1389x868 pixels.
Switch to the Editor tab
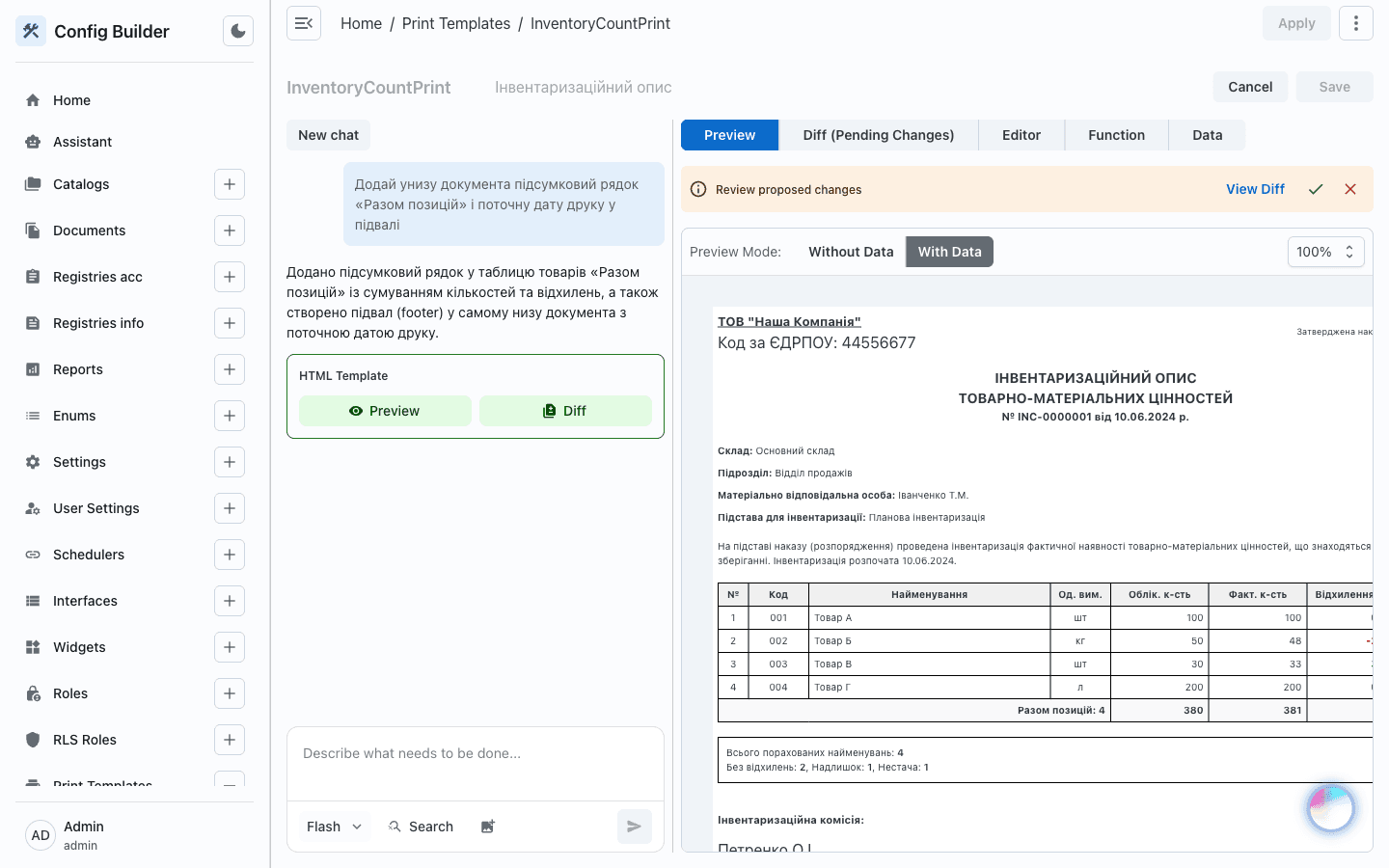[1021, 135]
